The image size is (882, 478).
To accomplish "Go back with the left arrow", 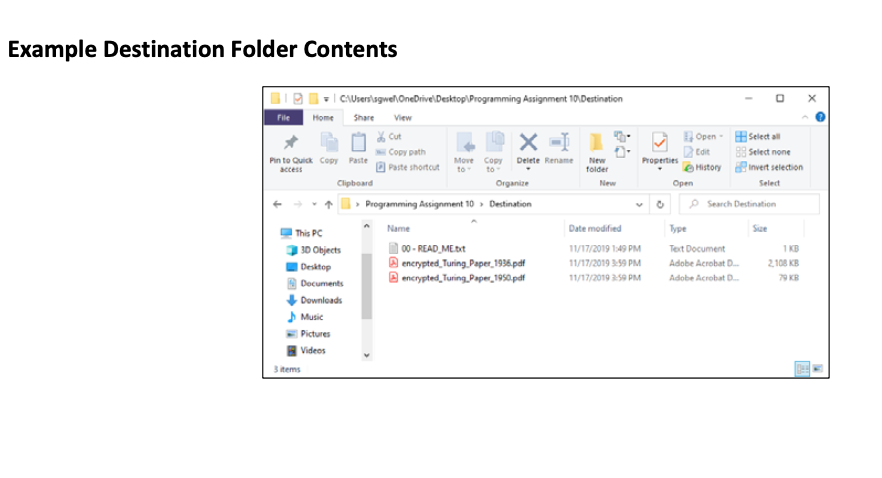I will tap(277, 204).
